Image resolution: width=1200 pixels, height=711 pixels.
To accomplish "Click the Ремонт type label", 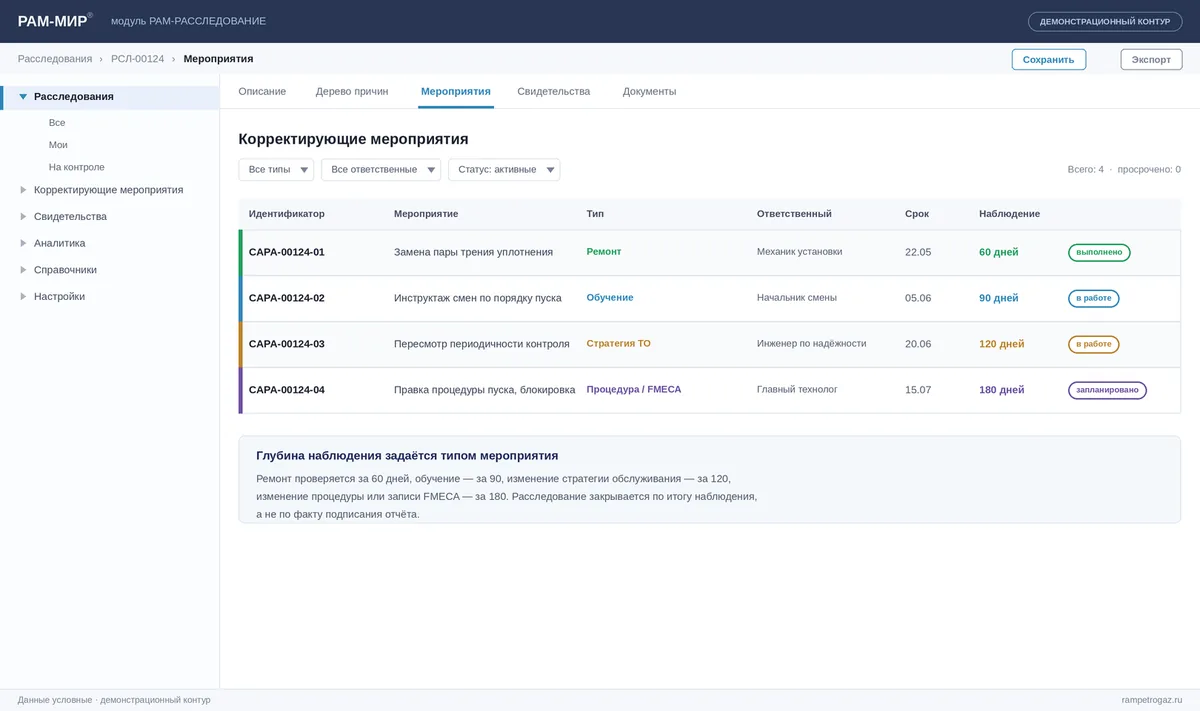I will (604, 252).
